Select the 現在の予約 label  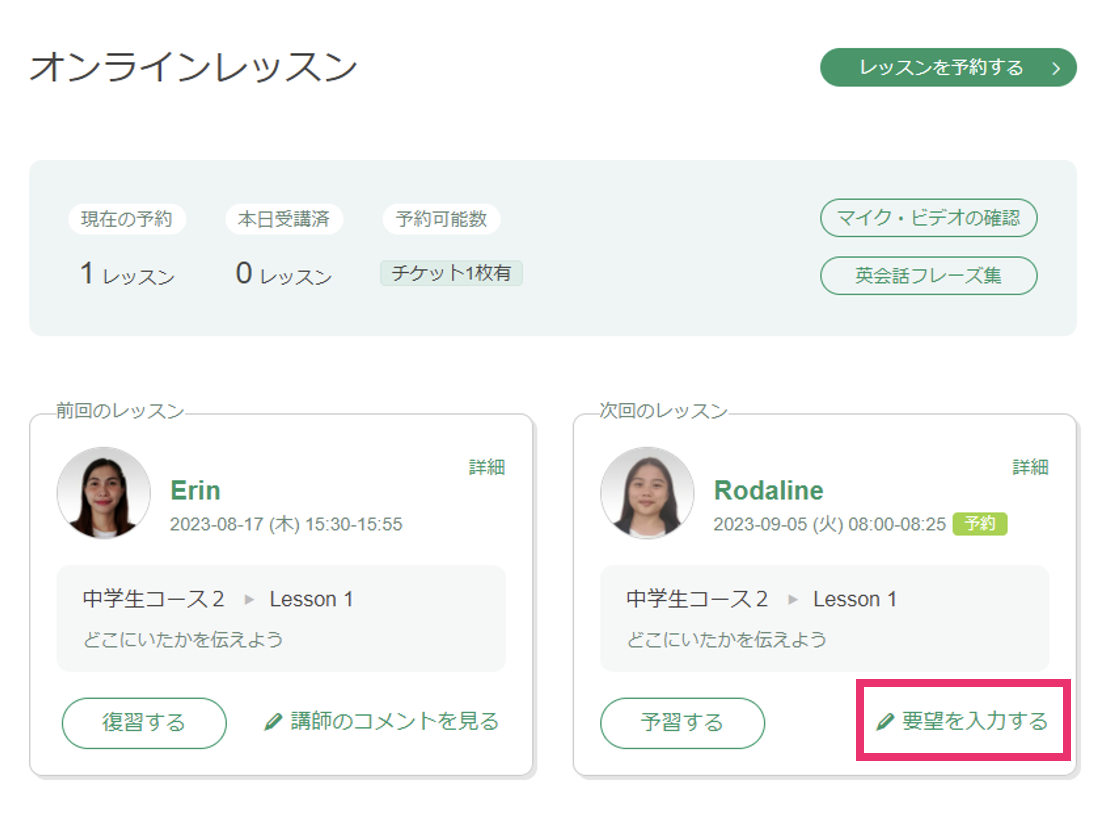127,219
